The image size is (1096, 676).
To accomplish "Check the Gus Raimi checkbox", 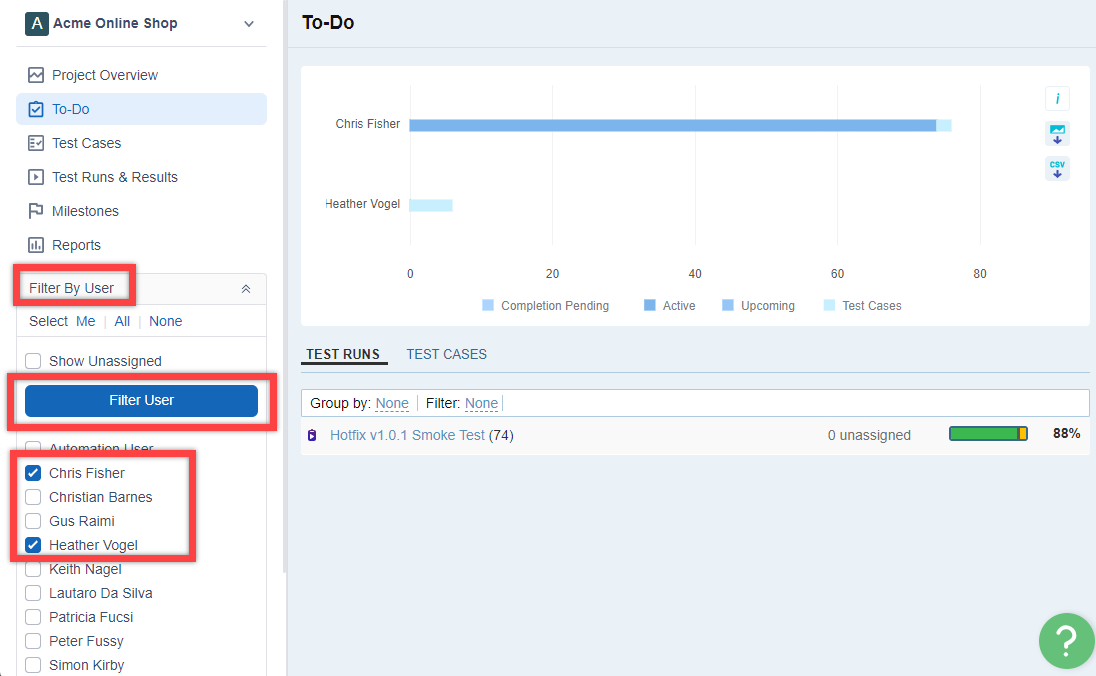I will (33, 521).
